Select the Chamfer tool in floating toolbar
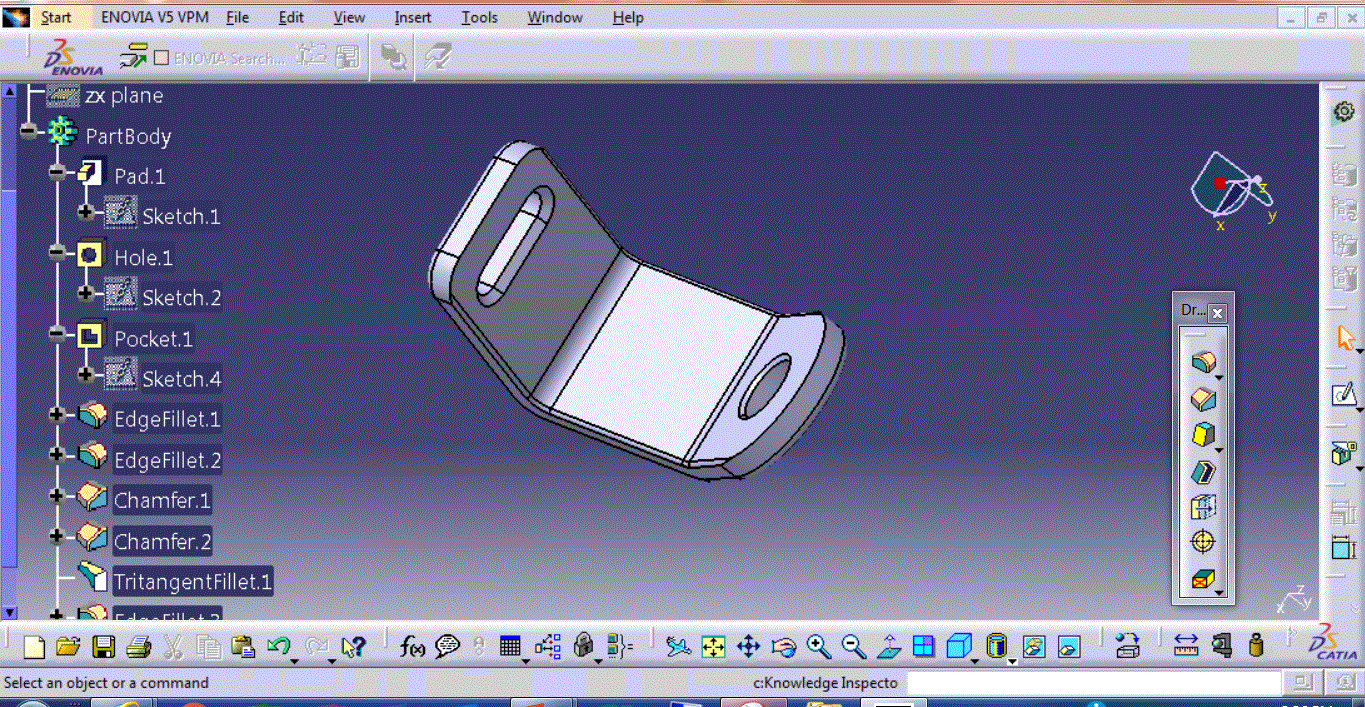Screen dimensions: 1365x707 tap(1203, 399)
